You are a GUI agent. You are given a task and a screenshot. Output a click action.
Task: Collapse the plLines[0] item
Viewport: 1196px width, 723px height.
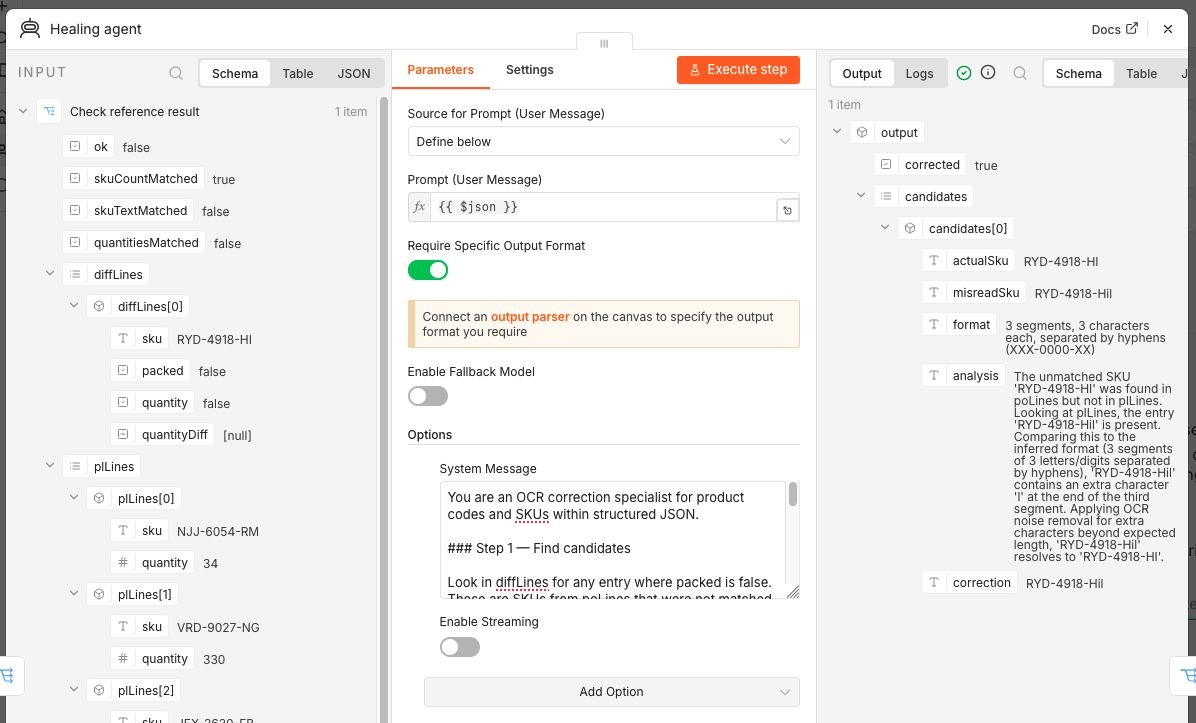pos(74,498)
